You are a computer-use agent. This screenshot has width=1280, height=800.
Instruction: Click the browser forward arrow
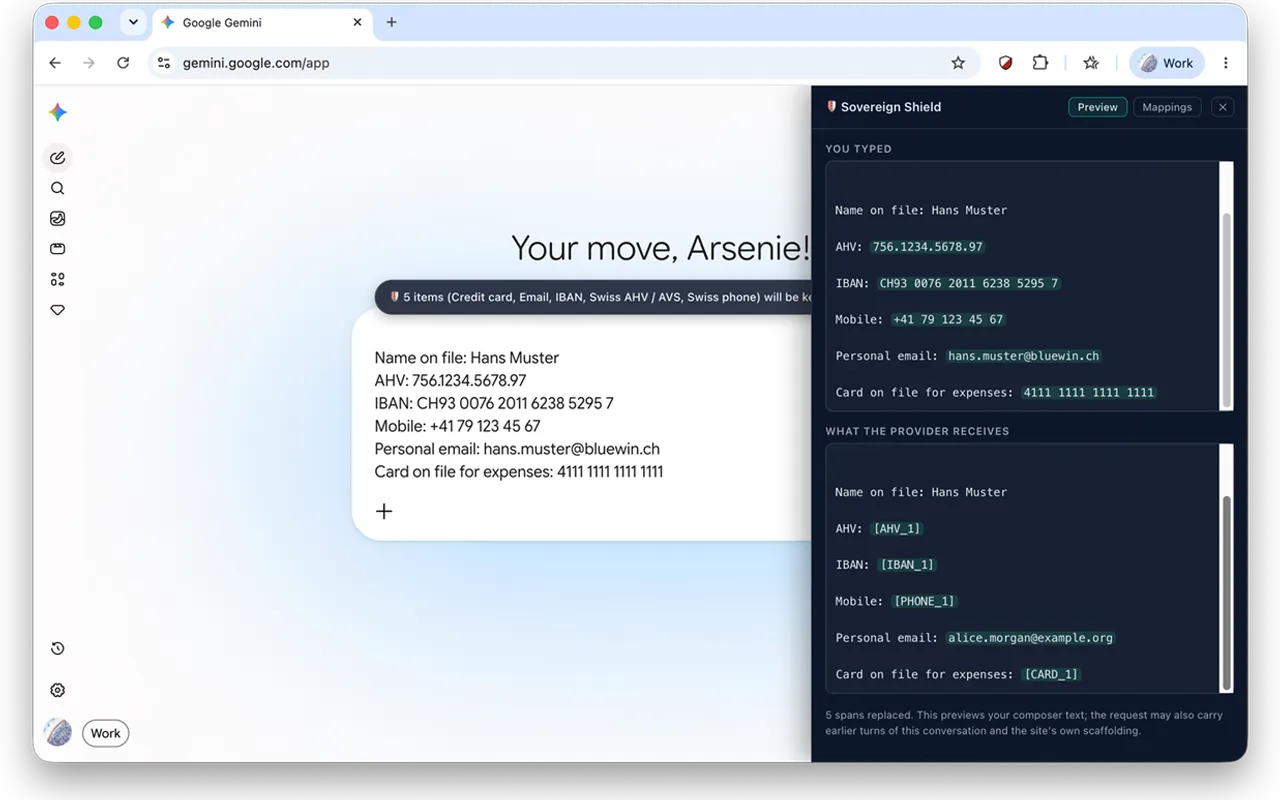click(89, 63)
